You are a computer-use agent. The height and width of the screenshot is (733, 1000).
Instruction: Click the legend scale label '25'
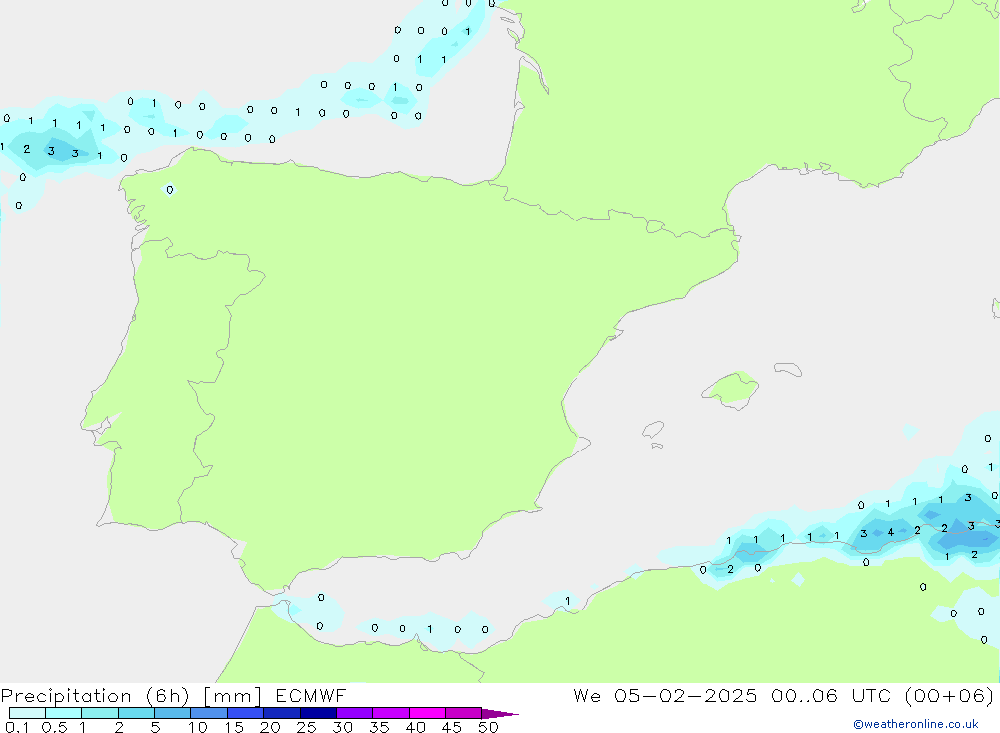307,727
